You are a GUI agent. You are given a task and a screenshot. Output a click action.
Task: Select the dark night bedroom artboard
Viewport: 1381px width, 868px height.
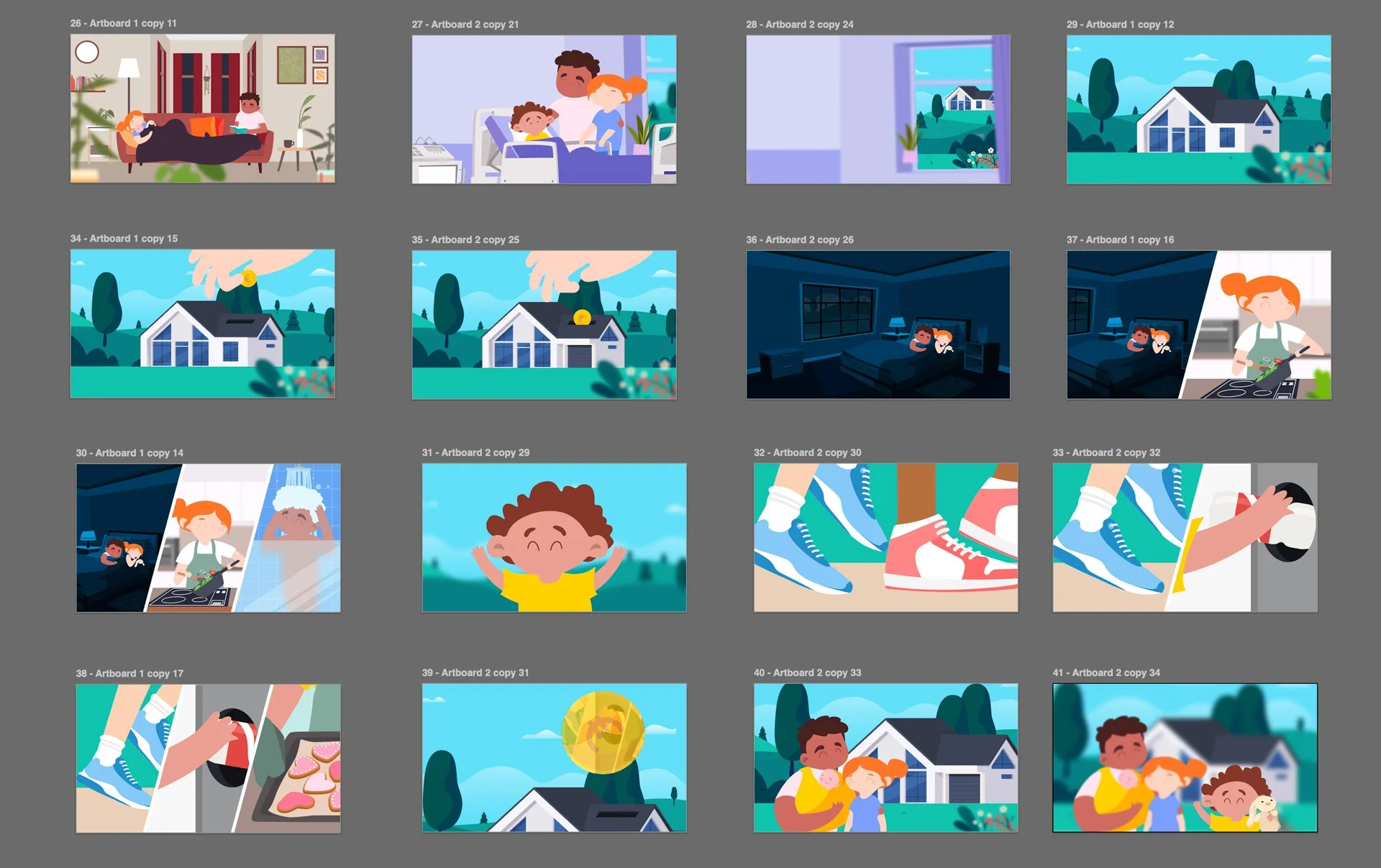[878, 324]
